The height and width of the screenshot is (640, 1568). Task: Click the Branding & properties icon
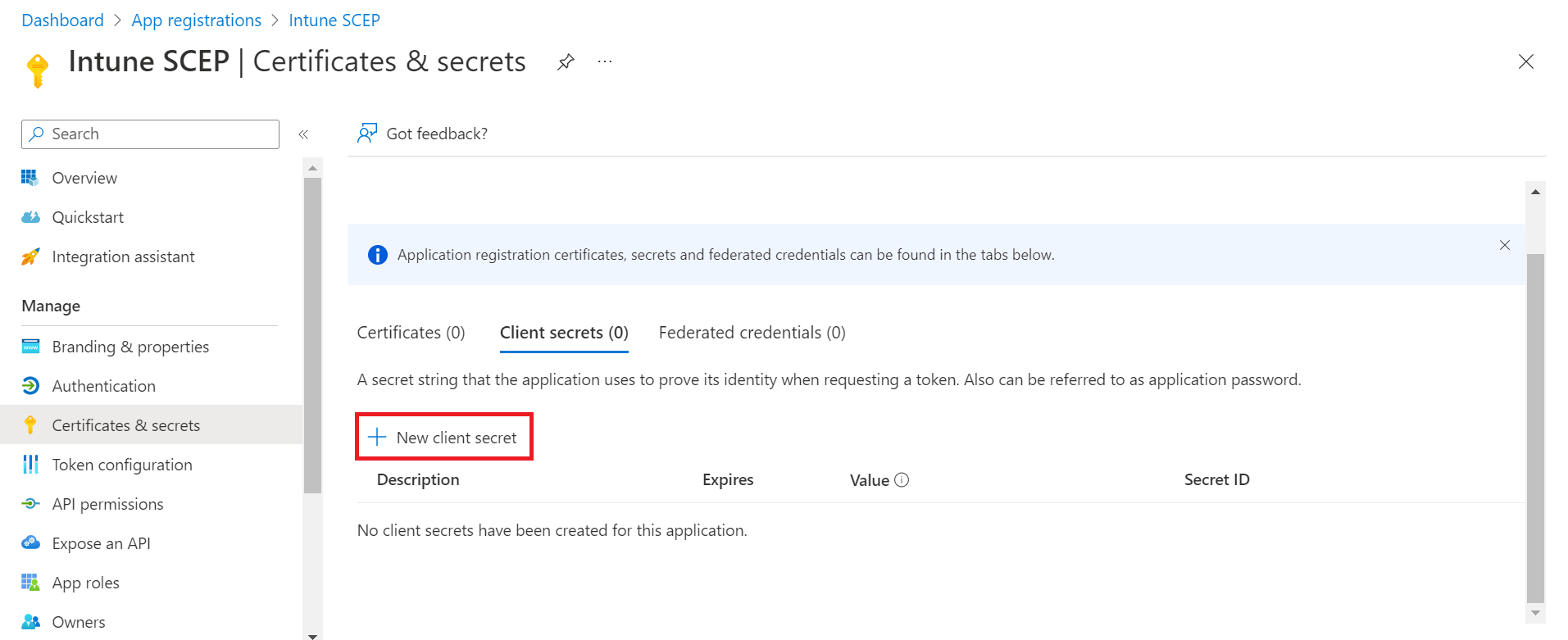30,346
